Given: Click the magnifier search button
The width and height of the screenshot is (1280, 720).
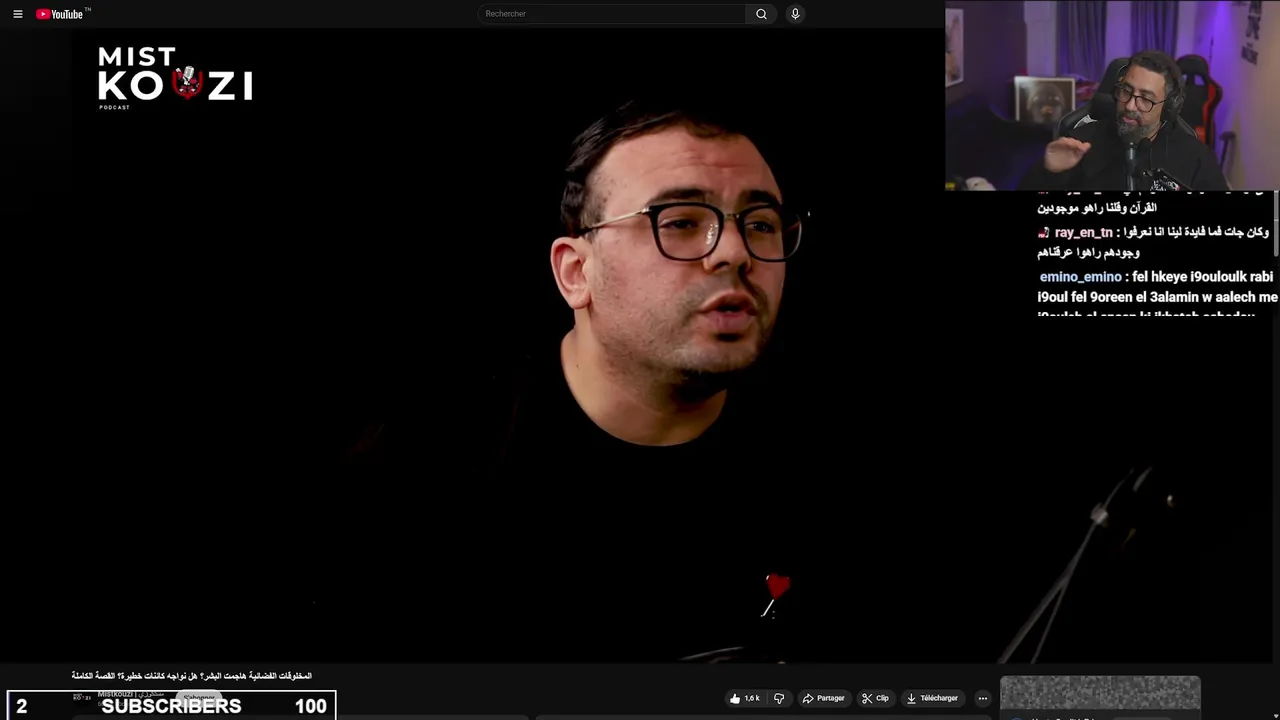Looking at the screenshot, I should (761, 14).
